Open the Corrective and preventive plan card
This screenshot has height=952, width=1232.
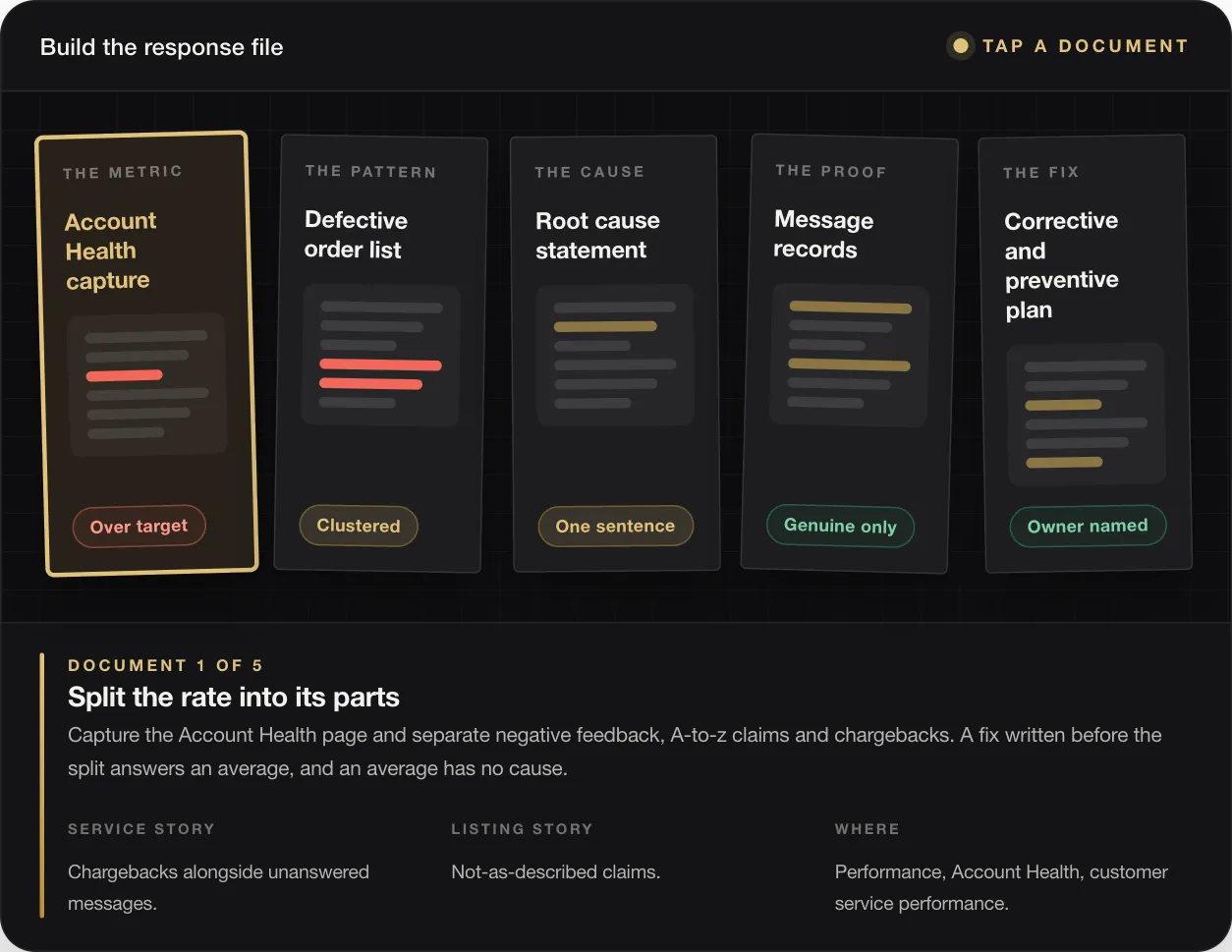[x=1085, y=354]
